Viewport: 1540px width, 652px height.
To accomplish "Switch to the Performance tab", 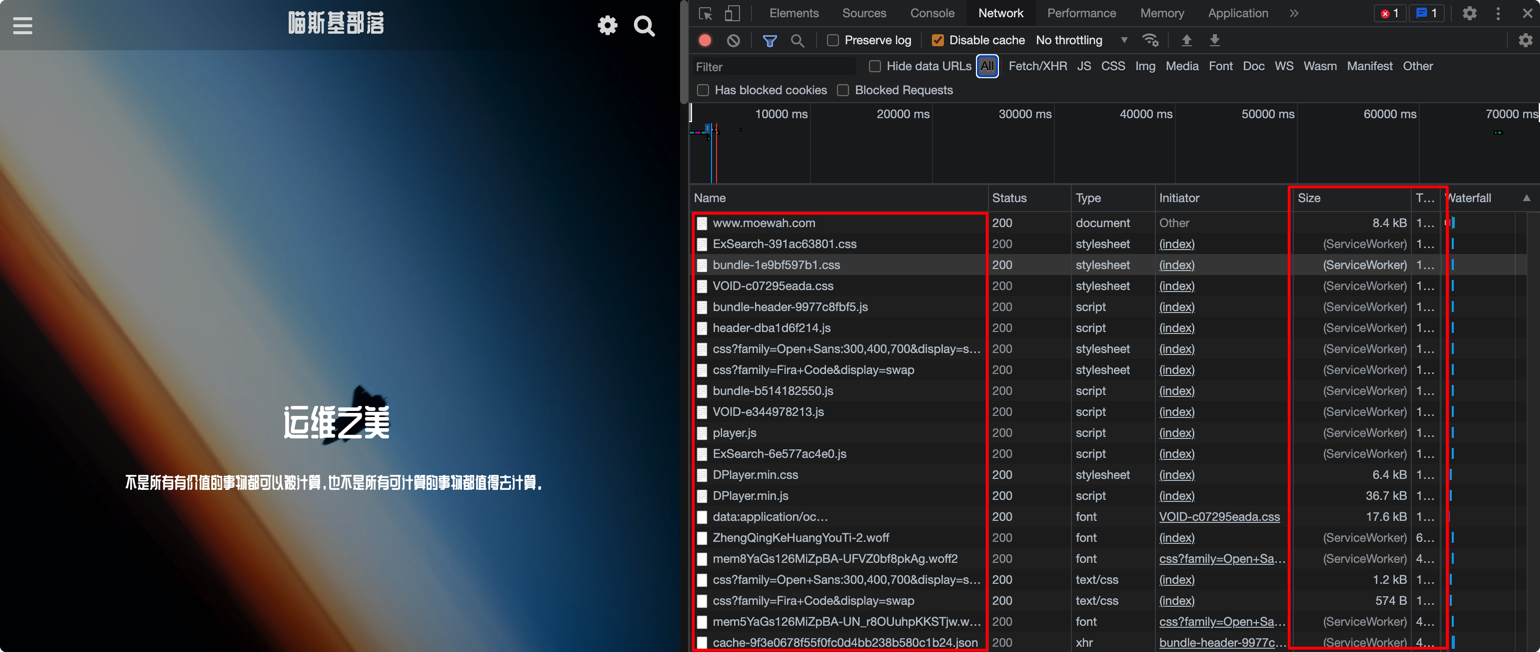I will coord(1081,13).
